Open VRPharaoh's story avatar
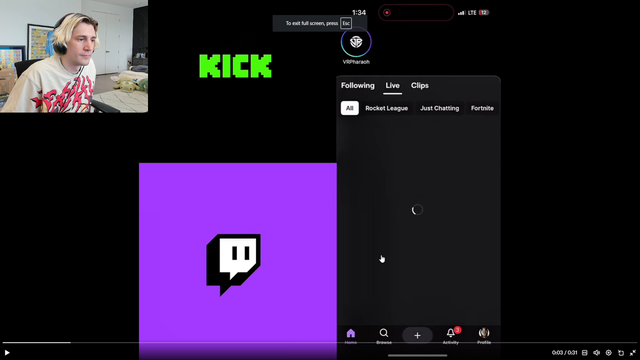 pyautogui.click(x=356, y=42)
